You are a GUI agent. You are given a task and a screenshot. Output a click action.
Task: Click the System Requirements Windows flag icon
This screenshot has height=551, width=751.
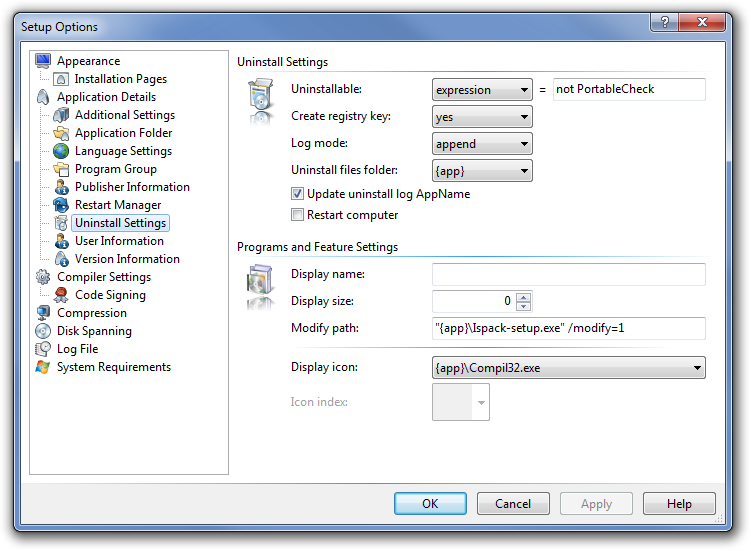pyautogui.click(x=43, y=367)
